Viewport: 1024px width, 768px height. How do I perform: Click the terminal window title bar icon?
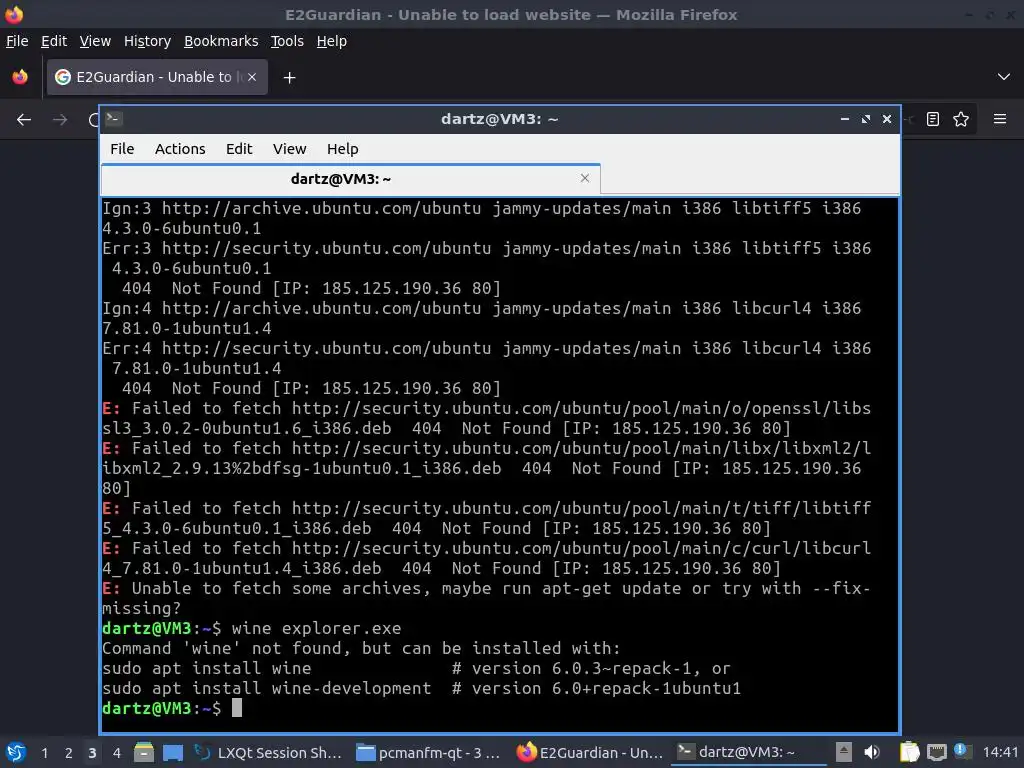pyautogui.click(x=114, y=118)
